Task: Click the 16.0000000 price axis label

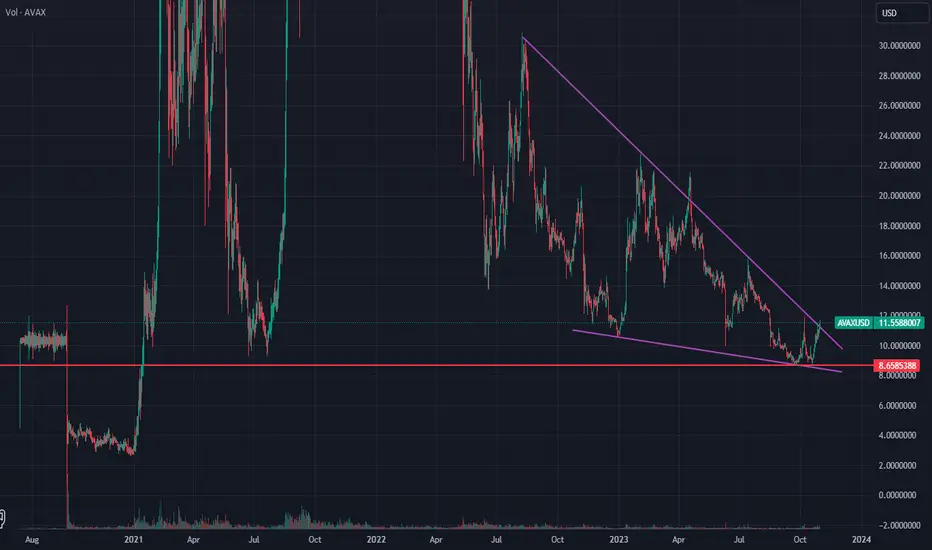Action: [x=899, y=256]
